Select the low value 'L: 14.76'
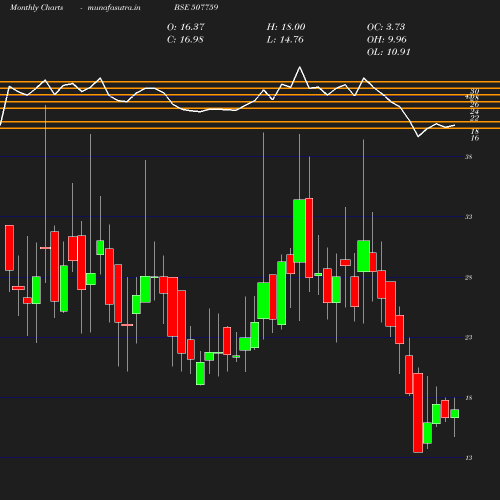The width and height of the screenshot is (500, 500). [x=285, y=40]
